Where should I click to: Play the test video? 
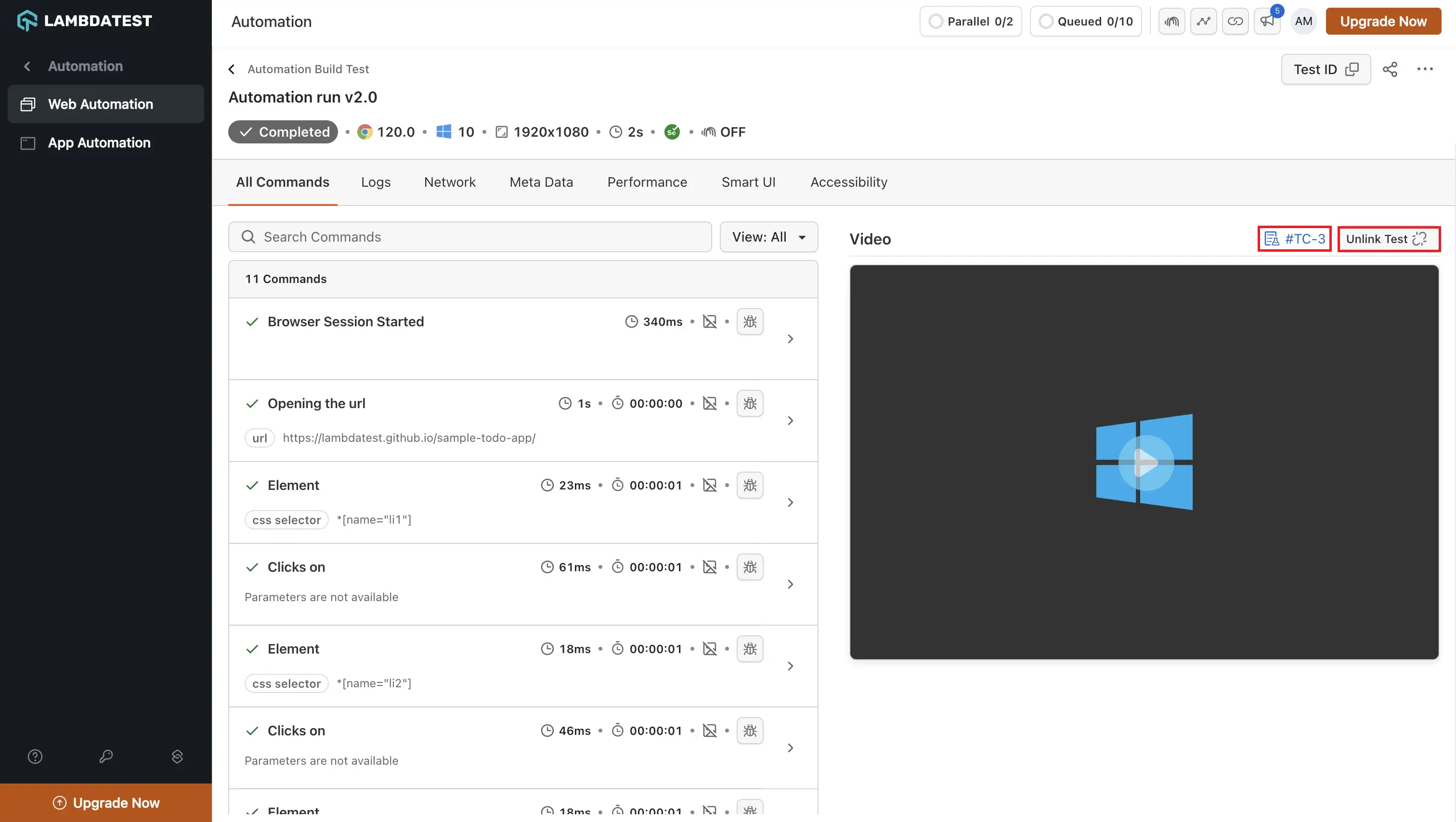tap(1146, 462)
